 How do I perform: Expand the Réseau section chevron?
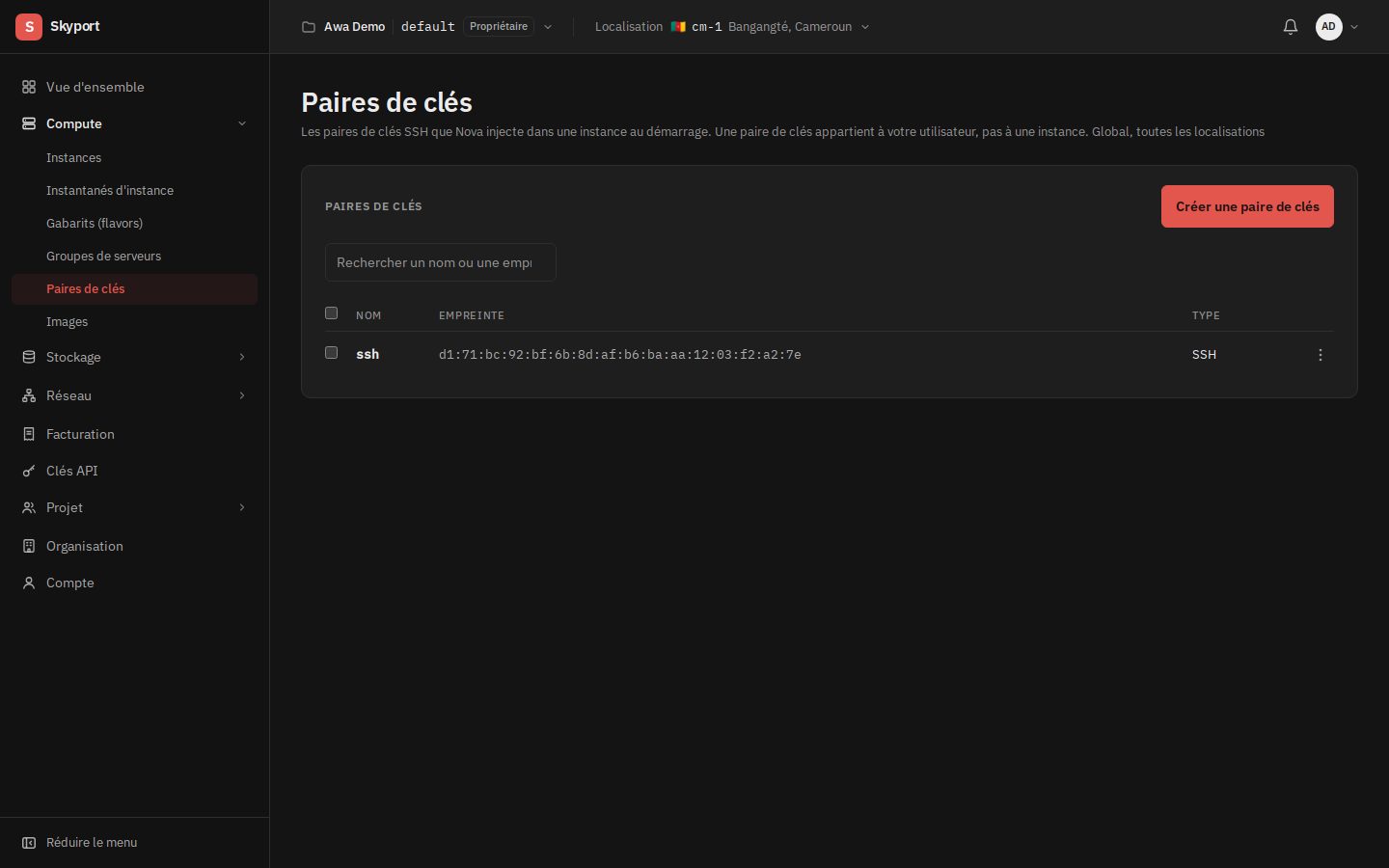[x=242, y=395]
